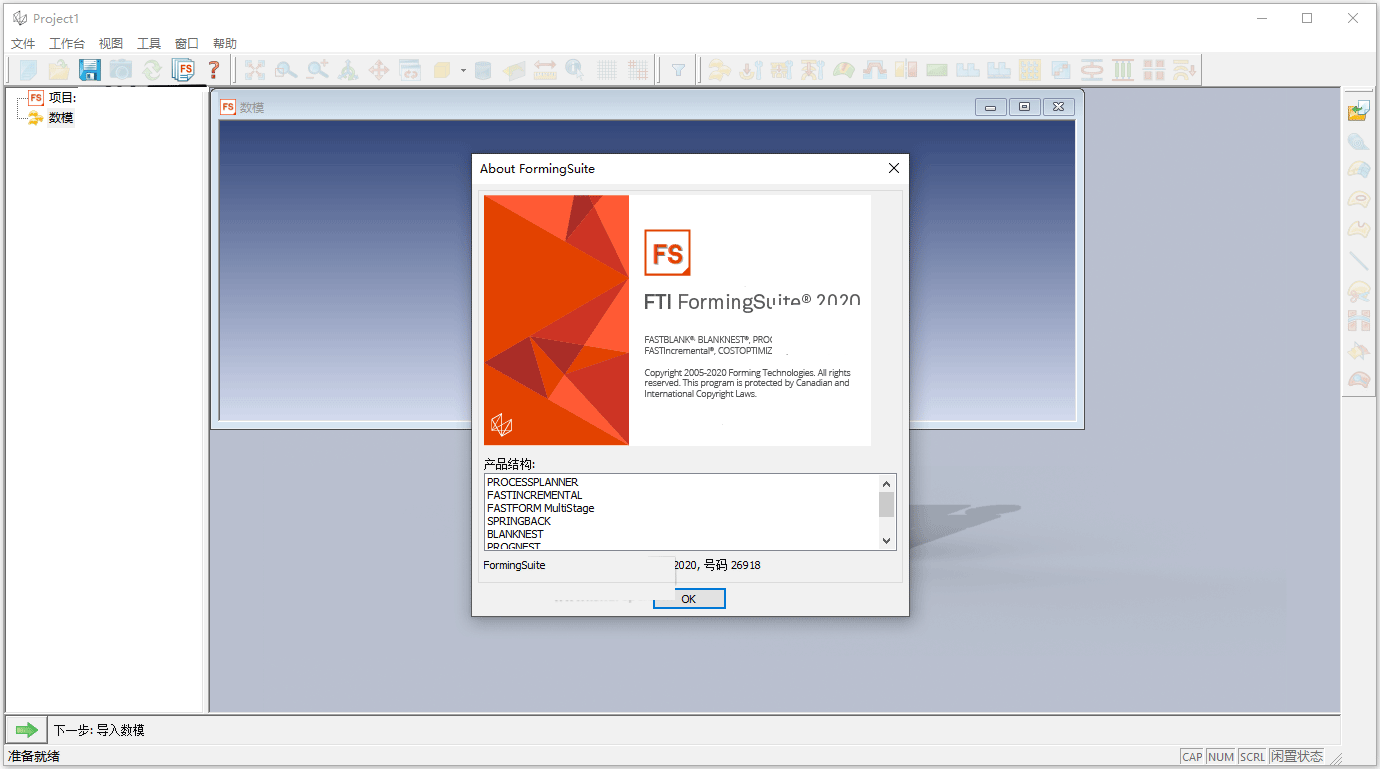Select FASTFORM MultiStage in product list
The height and width of the screenshot is (769, 1380).
pyautogui.click(x=540, y=508)
